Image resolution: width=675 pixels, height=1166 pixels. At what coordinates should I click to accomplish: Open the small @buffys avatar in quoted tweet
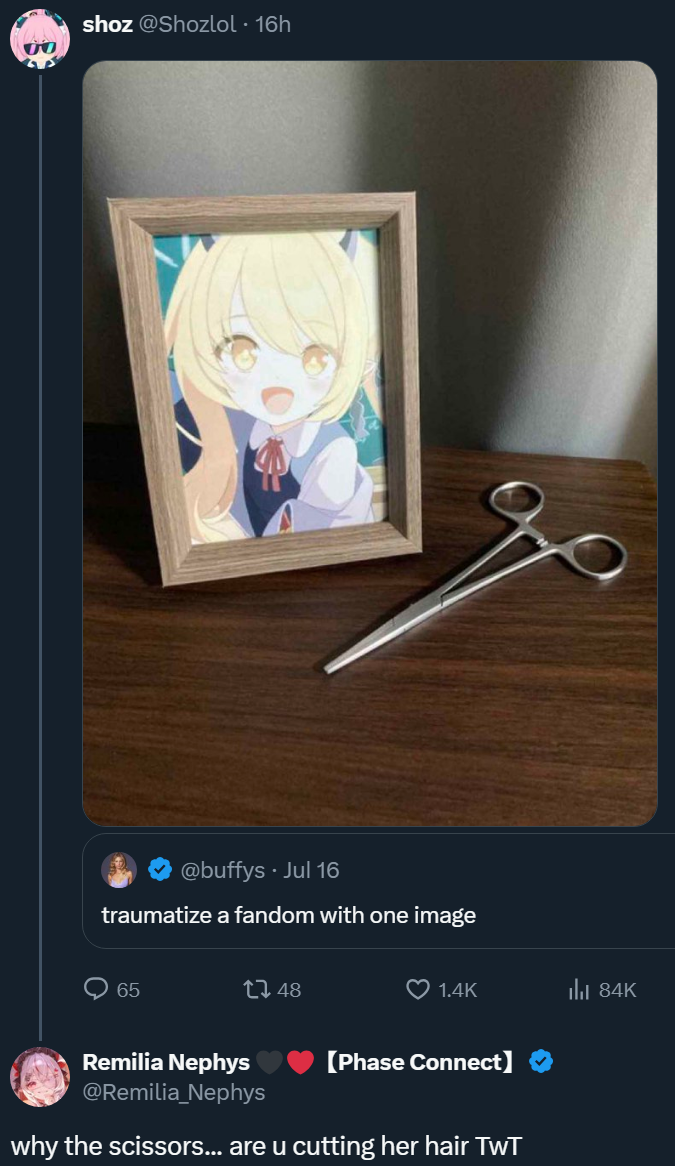pyautogui.click(x=119, y=869)
